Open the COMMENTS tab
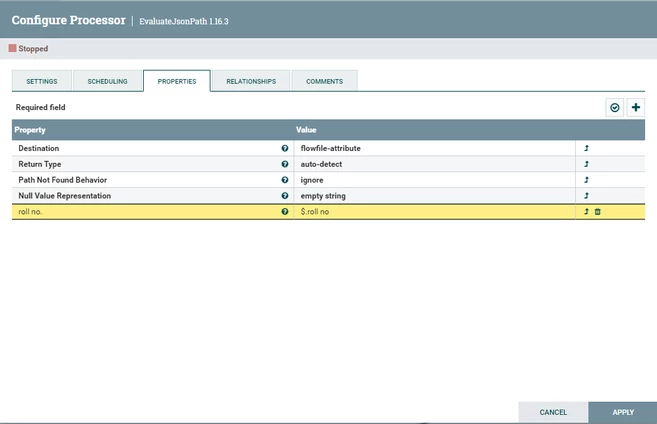The image size is (657, 424). click(x=324, y=81)
